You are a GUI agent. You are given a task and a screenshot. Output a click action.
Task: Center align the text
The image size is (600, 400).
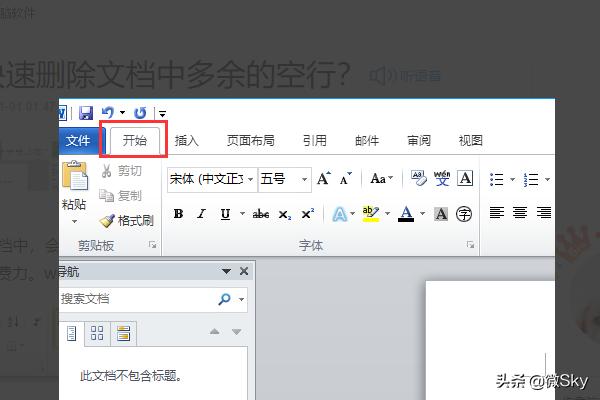click(520, 212)
